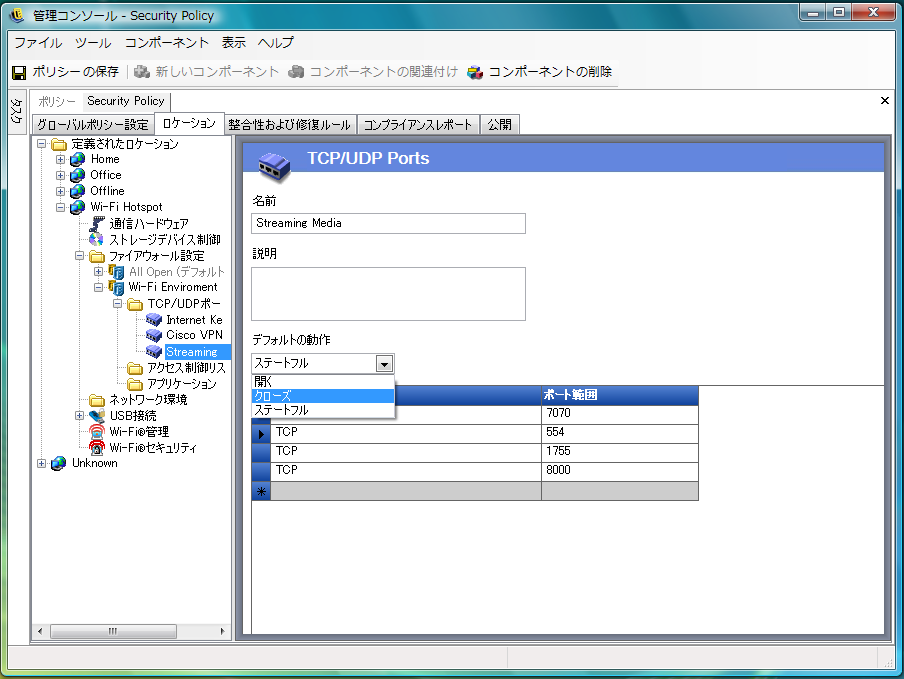The width and height of the screenshot is (904, 679).
Task: Collapse the defined locations root node
Action: click(42, 144)
